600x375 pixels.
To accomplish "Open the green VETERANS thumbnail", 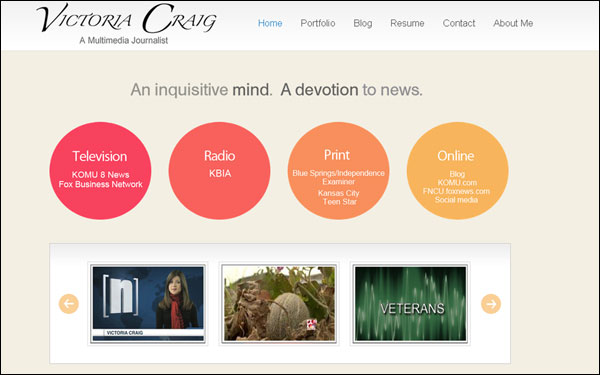I will pyautogui.click(x=410, y=304).
